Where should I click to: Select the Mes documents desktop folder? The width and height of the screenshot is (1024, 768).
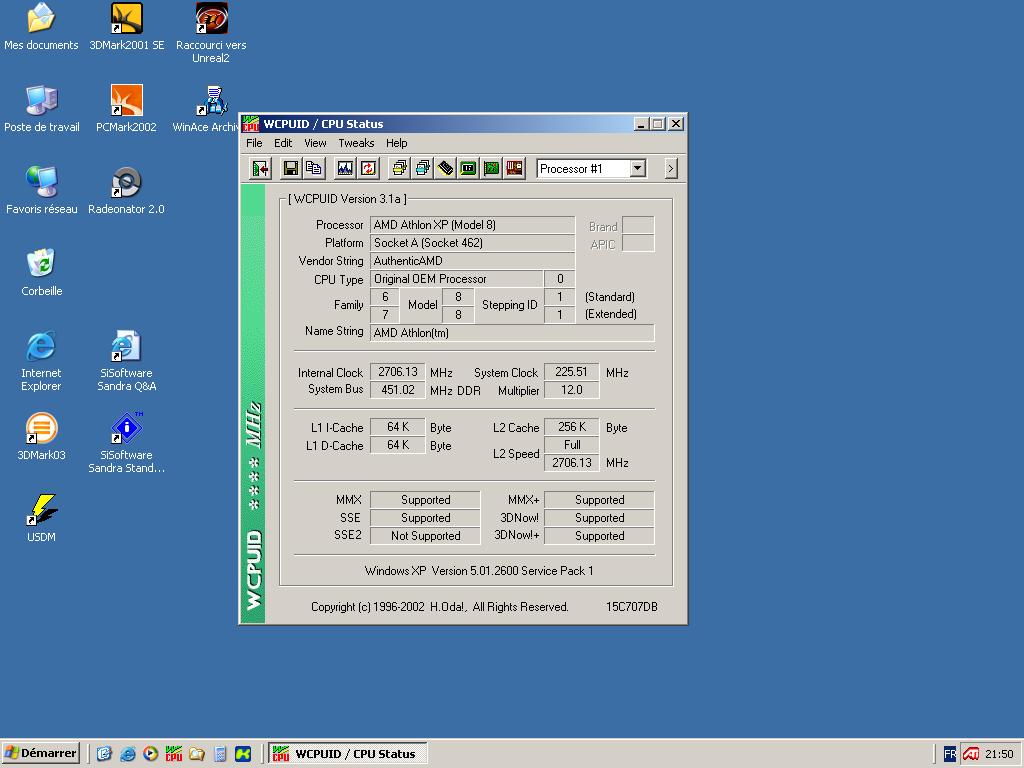click(41, 27)
